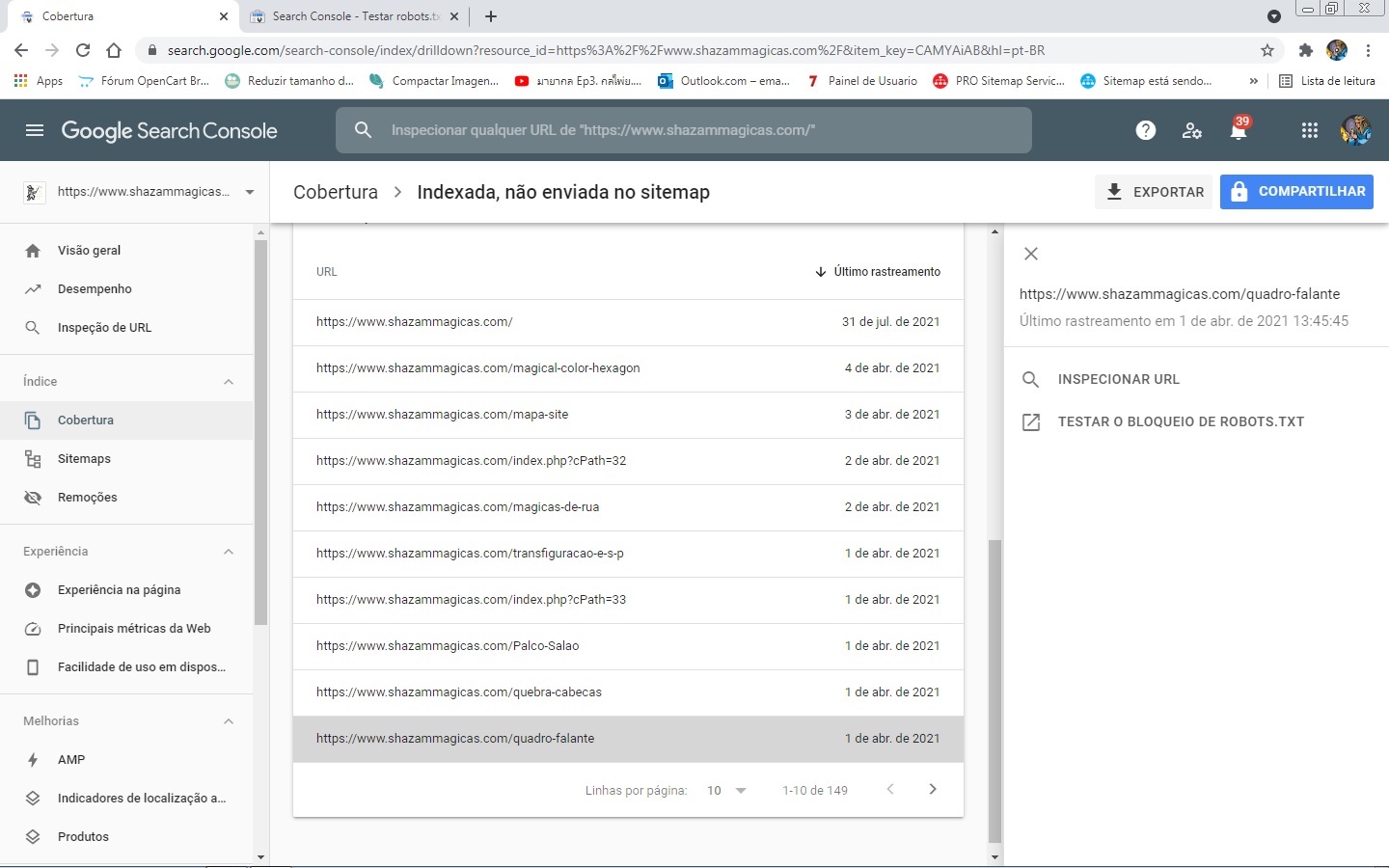Click the magnifier icon beside Inspecionar URL
Screen dimensions: 1389x868
(1031, 379)
